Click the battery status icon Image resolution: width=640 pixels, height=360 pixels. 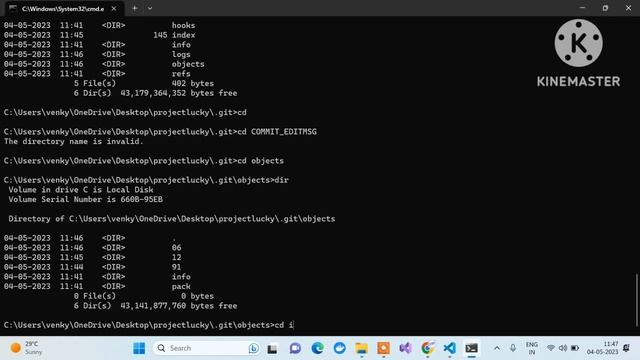click(x=575, y=348)
